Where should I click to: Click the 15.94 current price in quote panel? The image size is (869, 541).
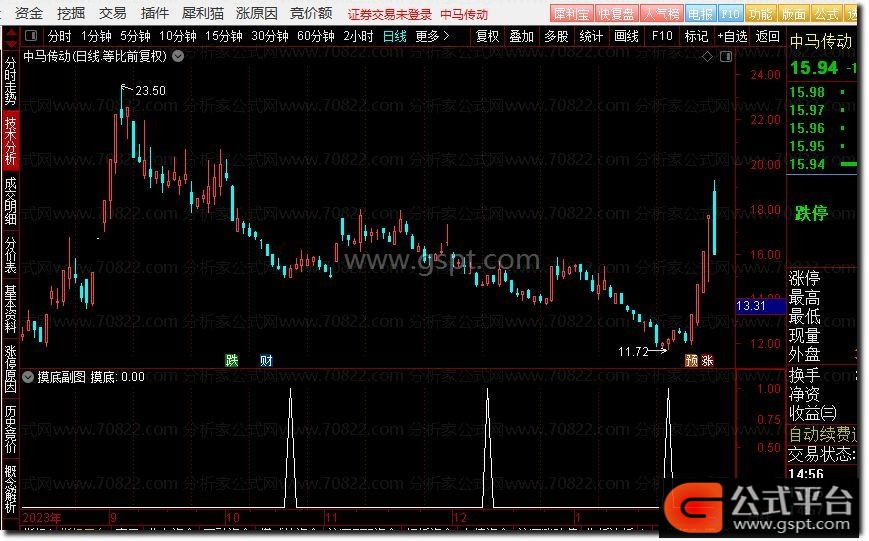pyautogui.click(x=814, y=68)
